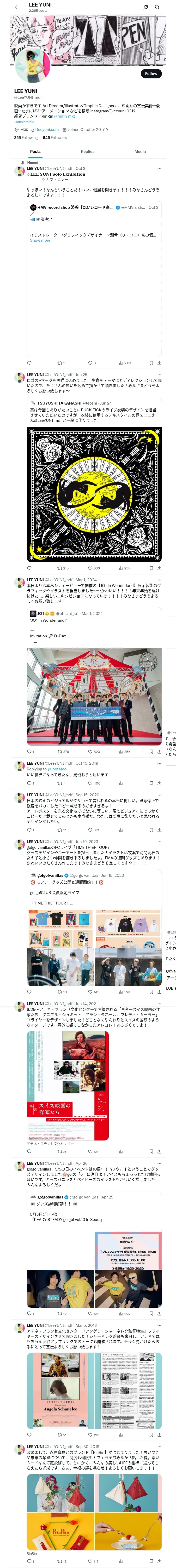Viewport: 176px width, 1568px height.
Task: Click Translate bio link
Action: (x=24, y=122)
